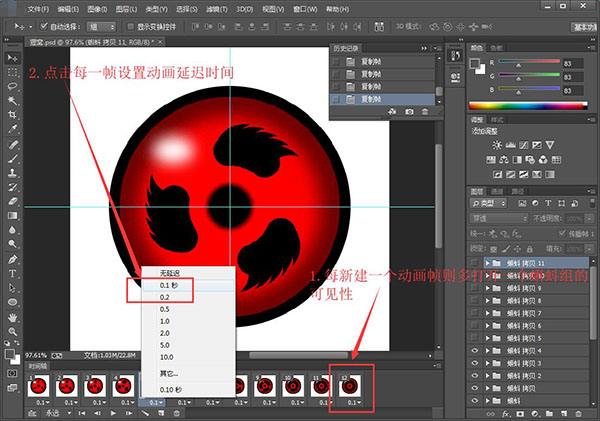Open the auto-select 组 dropdown

pos(101,27)
